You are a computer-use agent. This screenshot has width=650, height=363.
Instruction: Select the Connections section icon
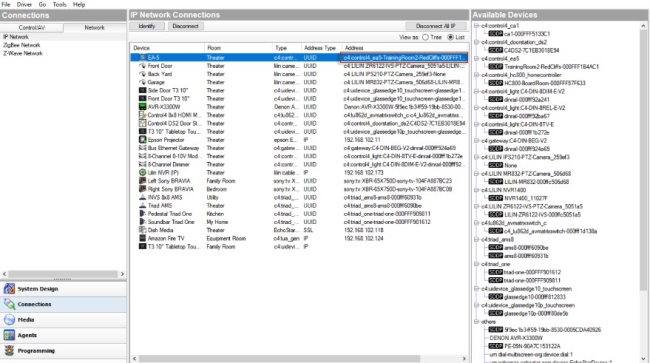[x=9, y=304]
